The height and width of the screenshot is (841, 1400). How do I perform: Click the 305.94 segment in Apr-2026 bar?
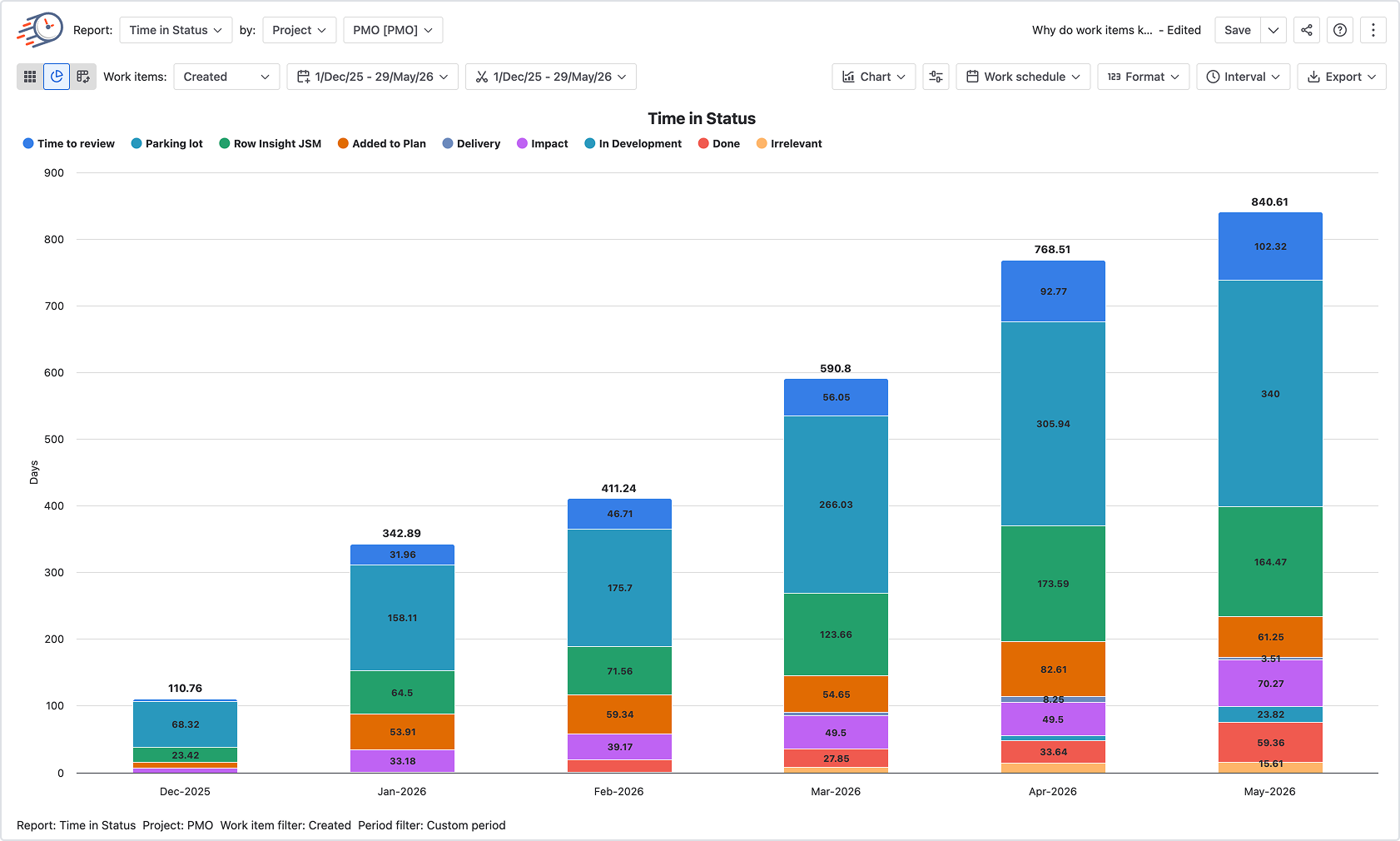1053,424
